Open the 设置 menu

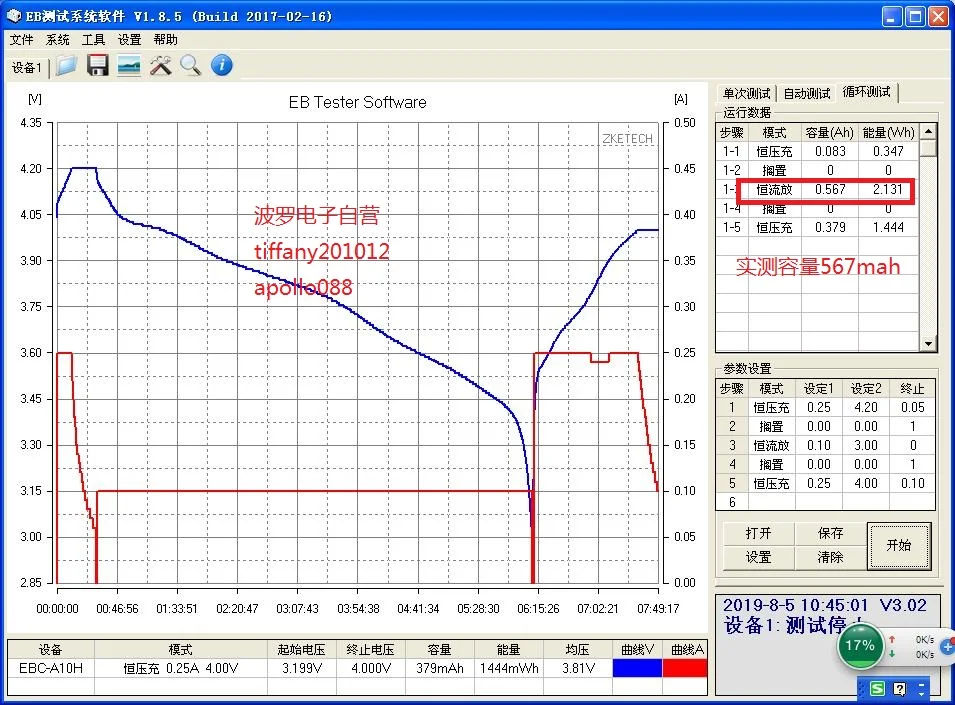point(129,40)
